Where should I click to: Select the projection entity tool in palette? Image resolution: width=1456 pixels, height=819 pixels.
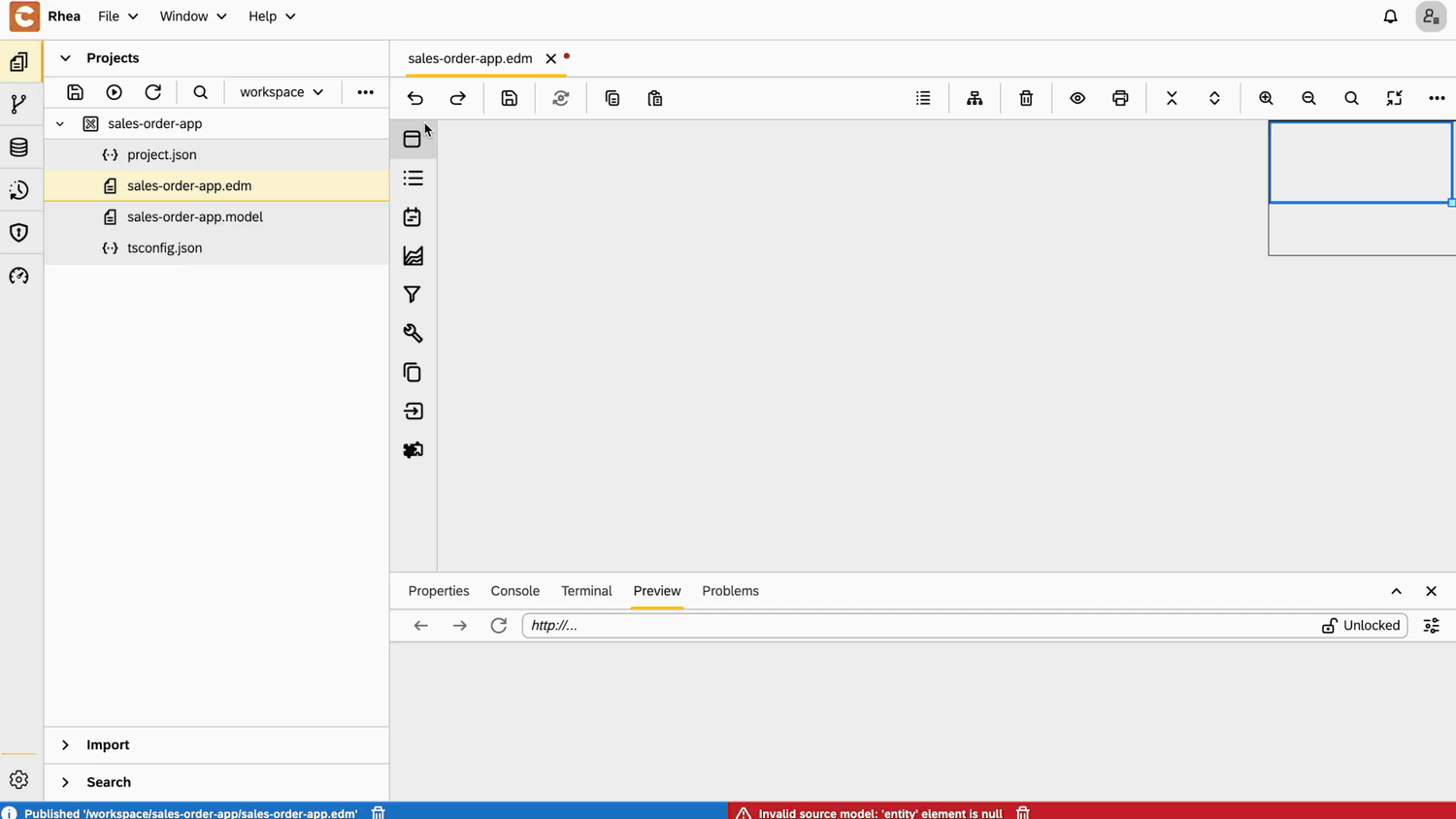413,411
